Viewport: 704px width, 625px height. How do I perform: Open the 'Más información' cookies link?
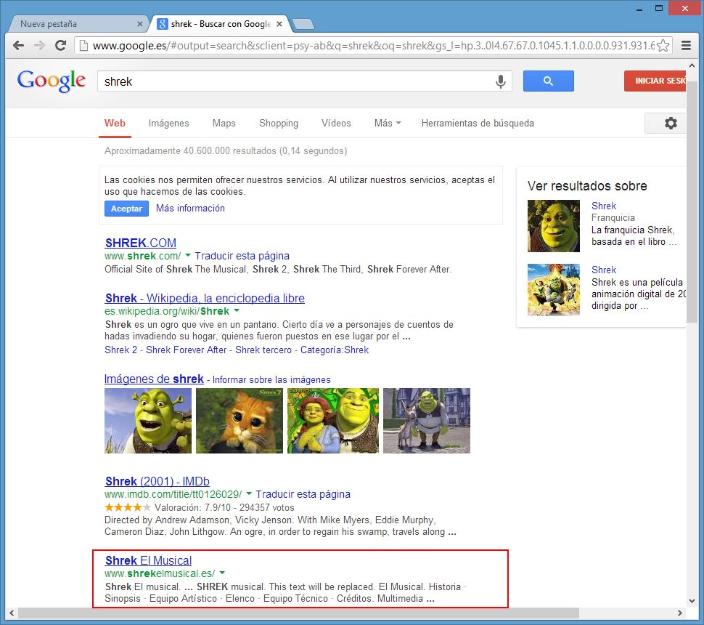tap(190, 208)
